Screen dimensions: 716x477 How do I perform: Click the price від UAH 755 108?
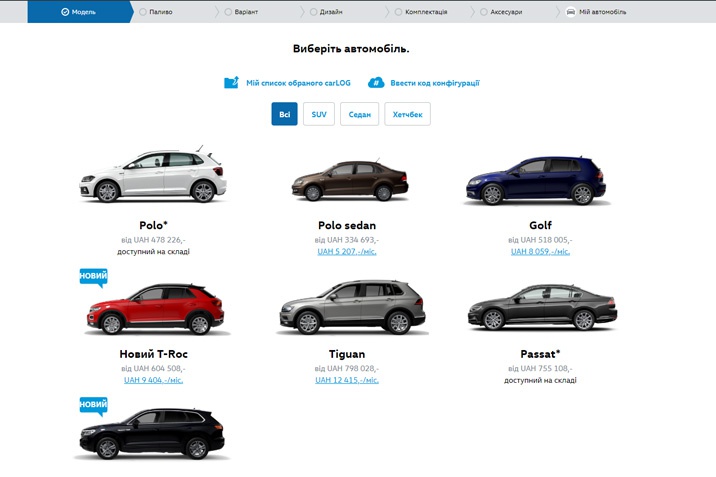540,368
